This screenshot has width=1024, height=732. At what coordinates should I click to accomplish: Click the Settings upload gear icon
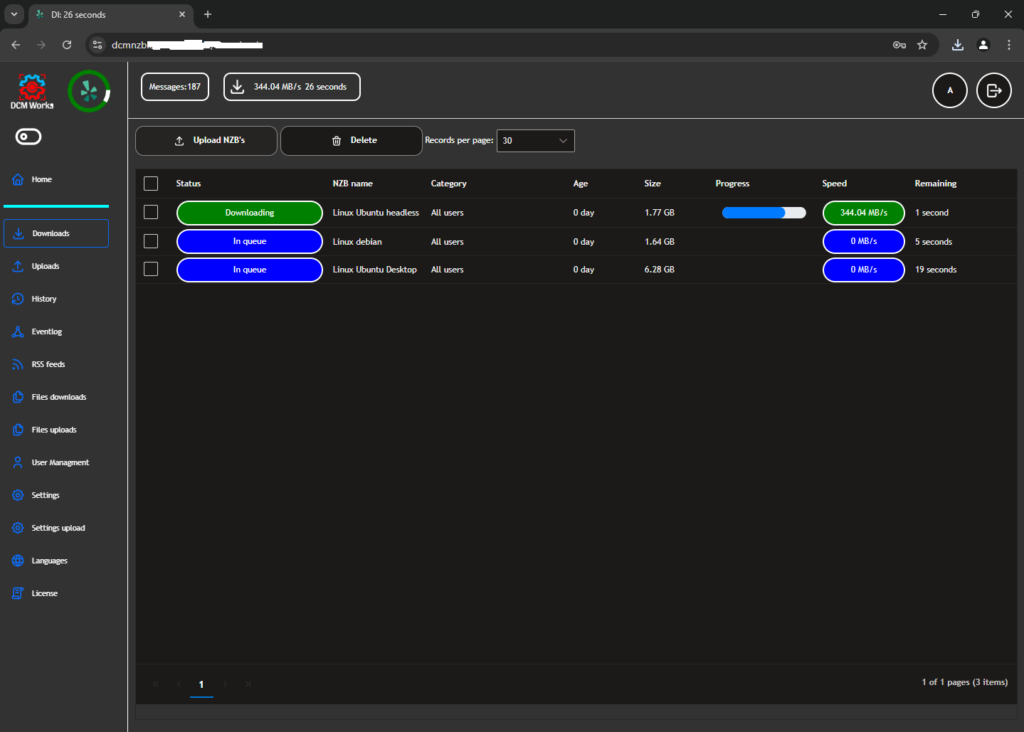pyautogui.click(x=18, y=528)
